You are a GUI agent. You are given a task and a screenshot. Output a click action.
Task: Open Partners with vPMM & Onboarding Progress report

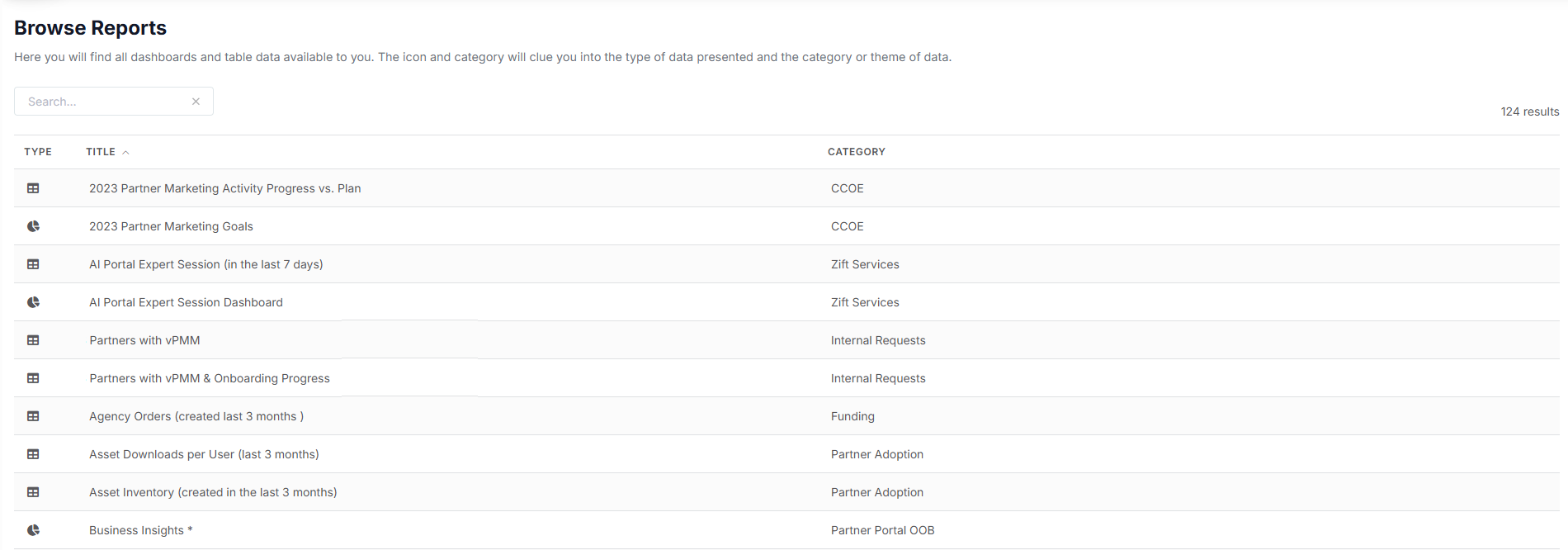210,378
